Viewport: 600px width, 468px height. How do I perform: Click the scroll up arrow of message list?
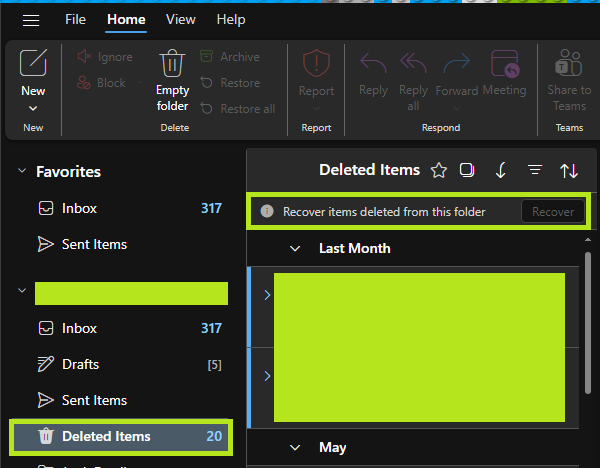588,240
